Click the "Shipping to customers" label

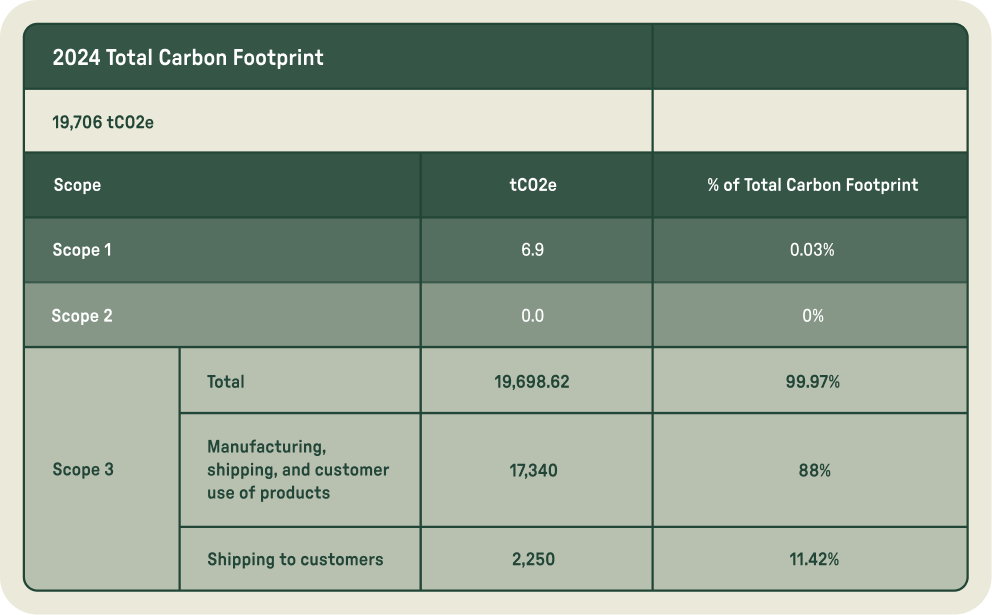click(295, 559)
